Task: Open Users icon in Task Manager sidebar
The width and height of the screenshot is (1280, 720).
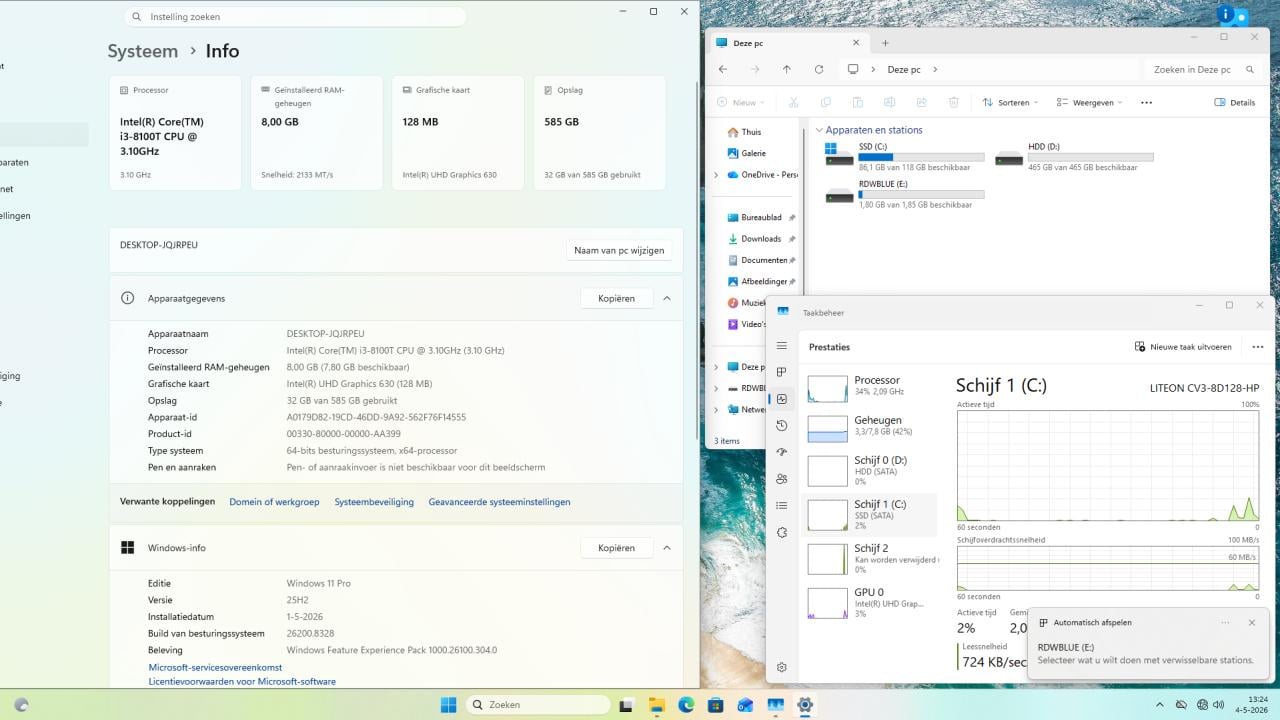Action: (x=782, y=479)
